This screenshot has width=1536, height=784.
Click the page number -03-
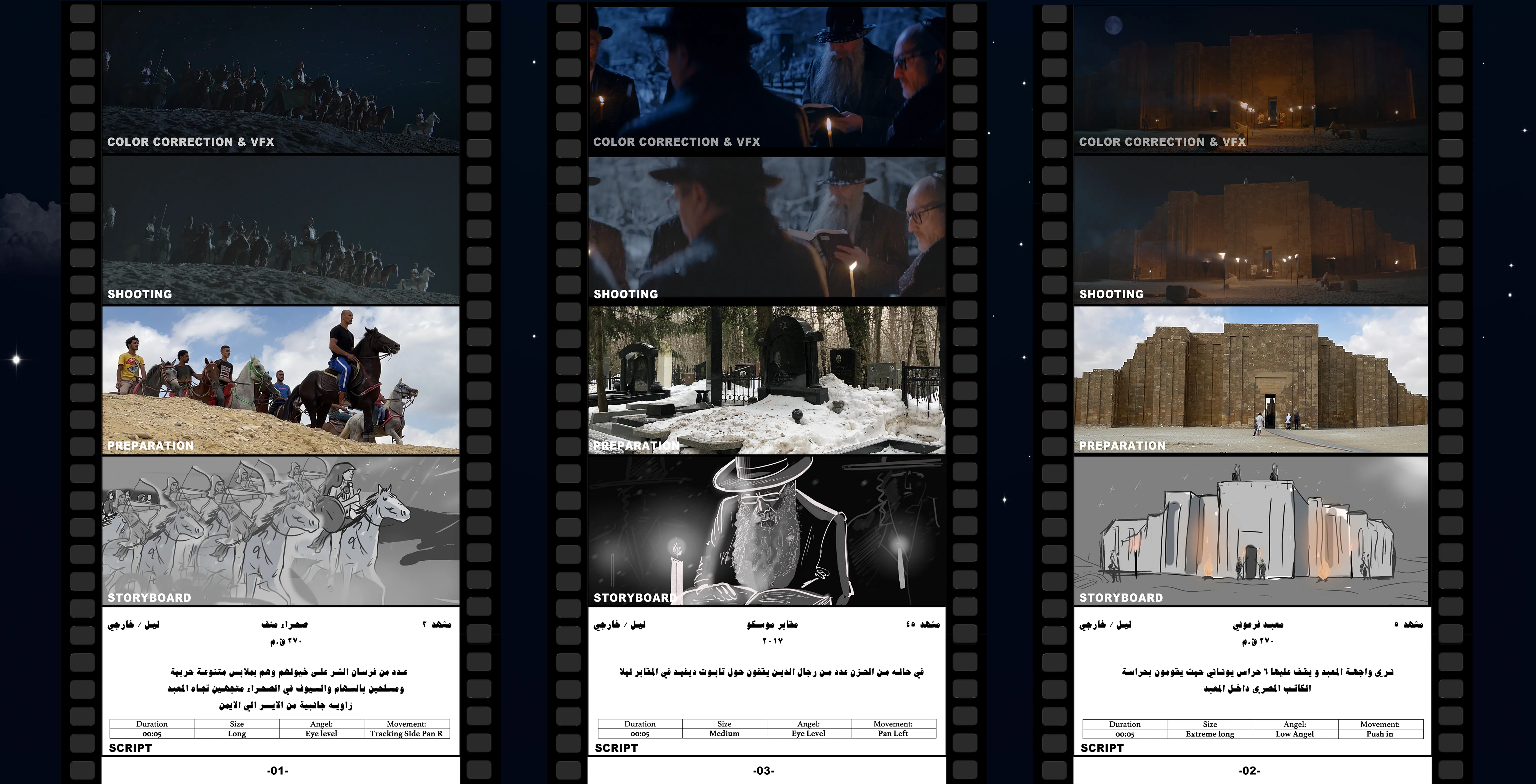pyautogui.click(x=764, y=771)
